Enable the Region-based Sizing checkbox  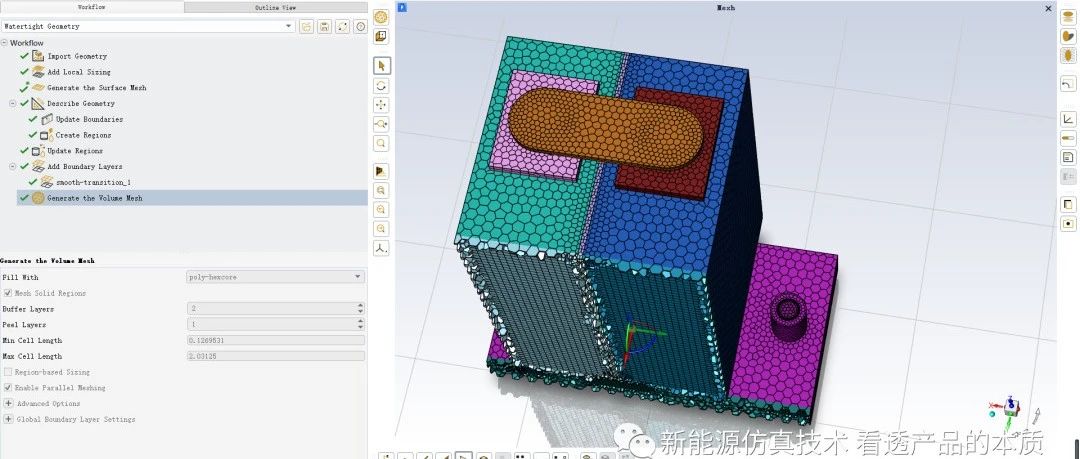[8, 372]
